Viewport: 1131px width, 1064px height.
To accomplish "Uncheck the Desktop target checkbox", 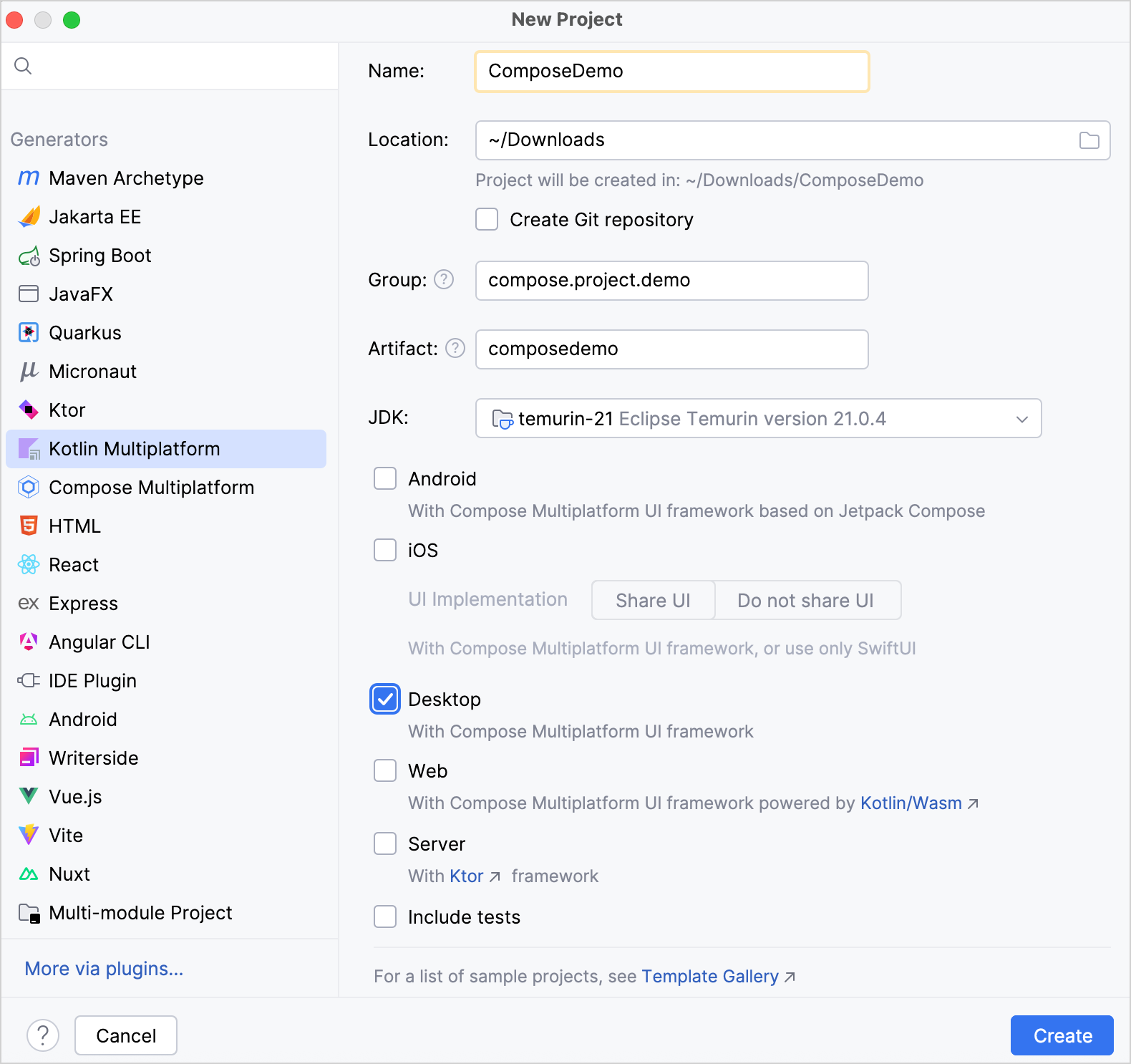I will pyautogui.click(x=385, y=699).
